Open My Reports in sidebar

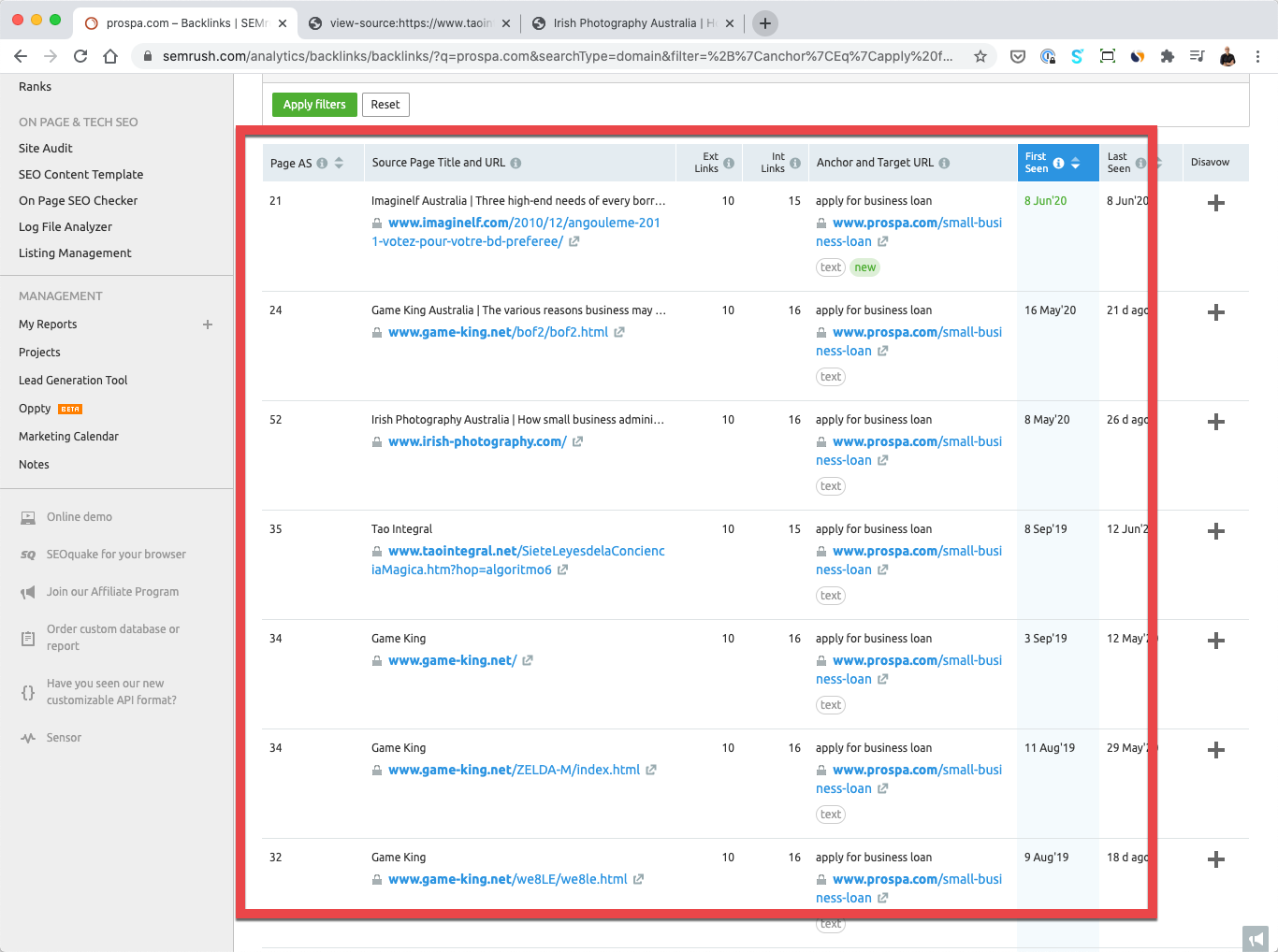click(x=48, y=325)
